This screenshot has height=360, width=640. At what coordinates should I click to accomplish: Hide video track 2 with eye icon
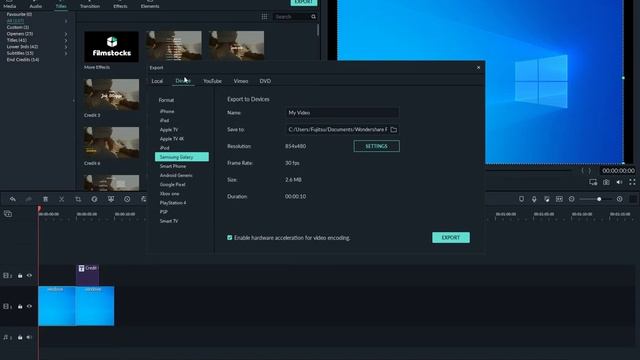coord(29,276)
